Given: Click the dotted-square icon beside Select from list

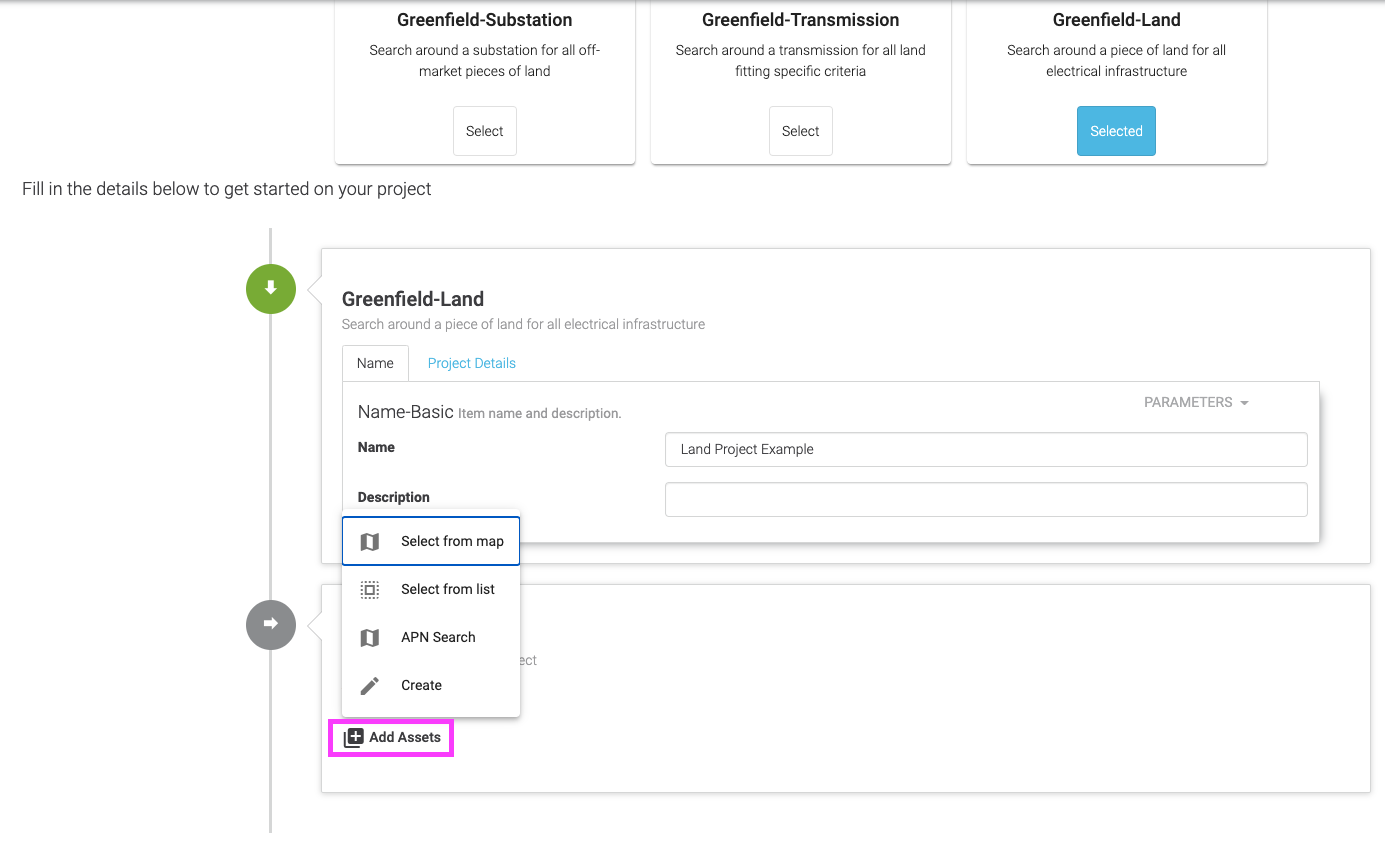Looking at the screenshot, I should (x=370, y=590).
